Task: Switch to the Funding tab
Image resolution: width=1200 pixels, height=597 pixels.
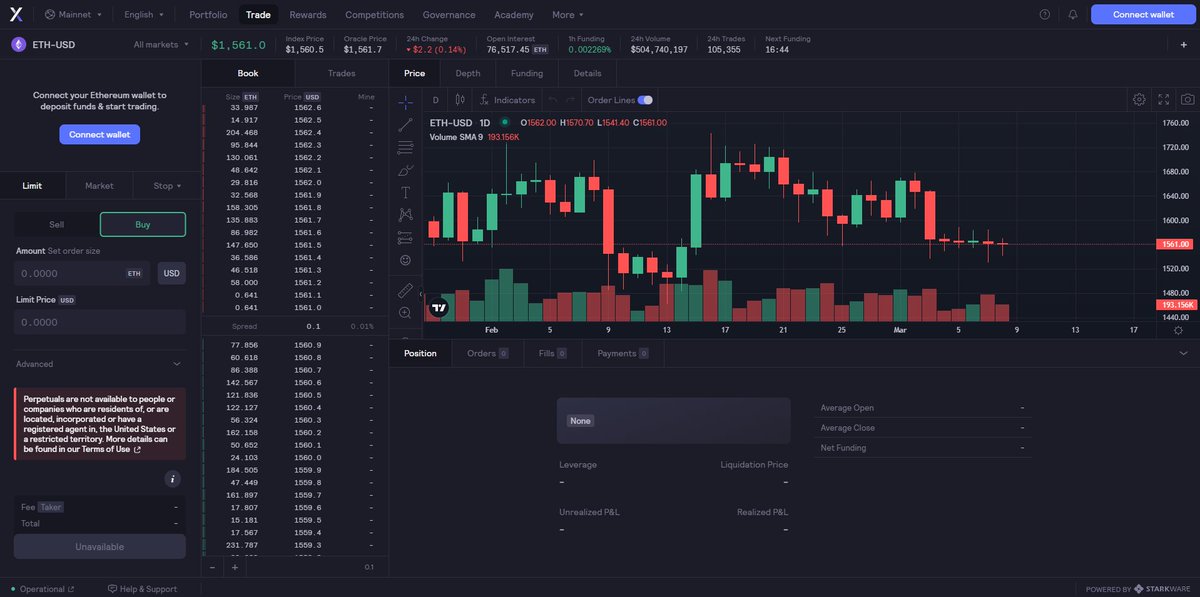Action: point(527,73)
